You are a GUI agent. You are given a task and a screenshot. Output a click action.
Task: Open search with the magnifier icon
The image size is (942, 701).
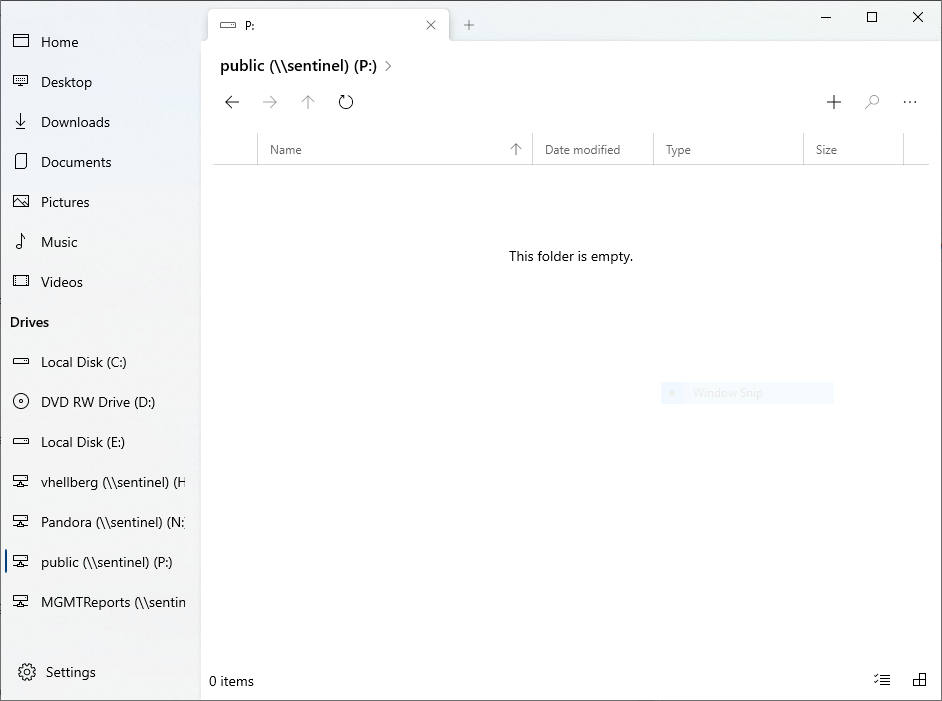(x=872, y=102)
